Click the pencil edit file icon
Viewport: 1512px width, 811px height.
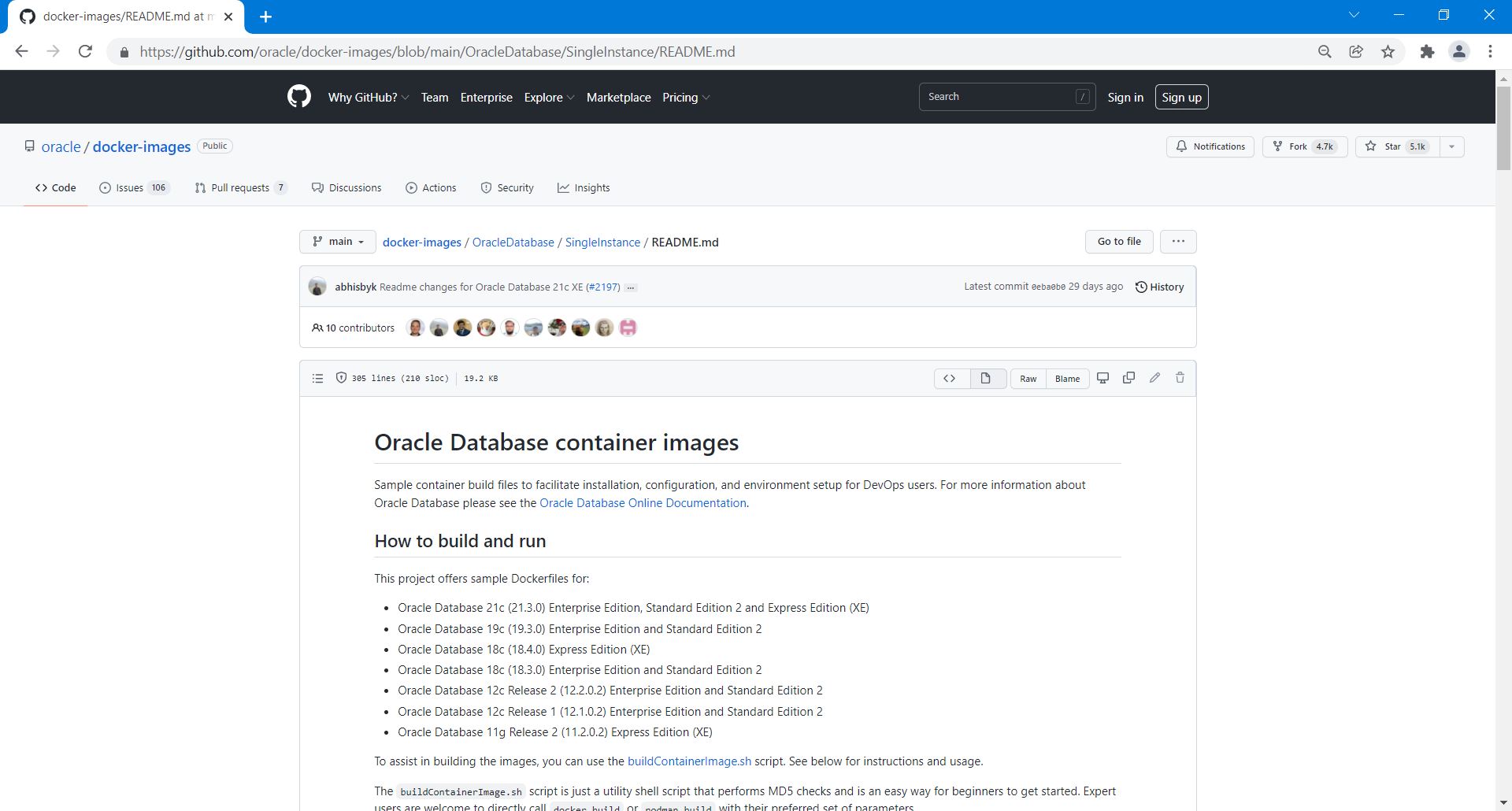pos(1154,378)
